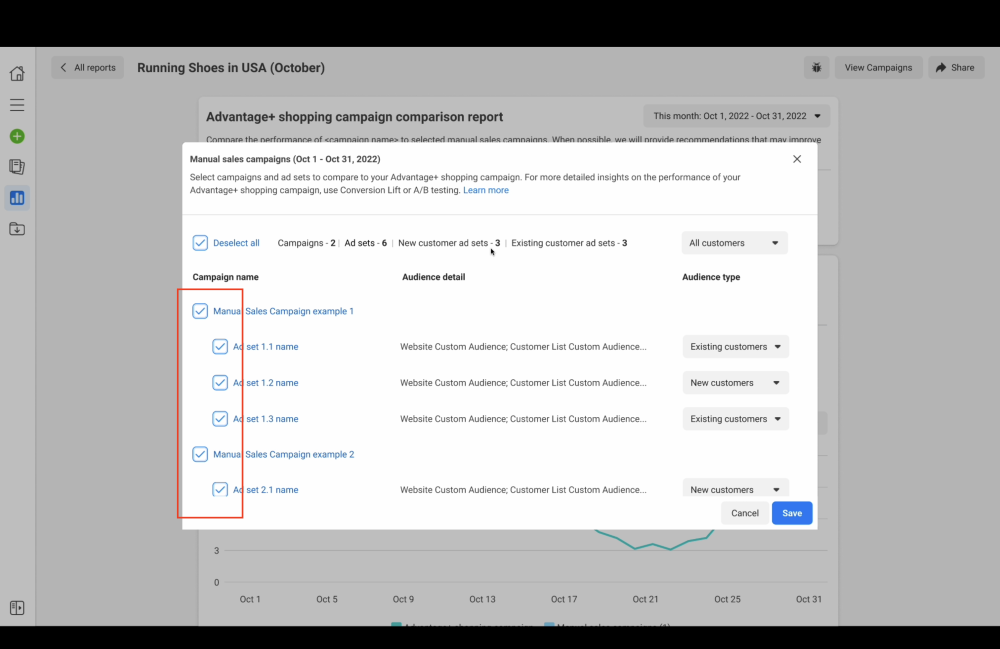Image resolution: width=1000 pixels, height=649 pixels.
Task: Select the bar chart reports icon
Action: pyautogui.click(x=17, y=198)
